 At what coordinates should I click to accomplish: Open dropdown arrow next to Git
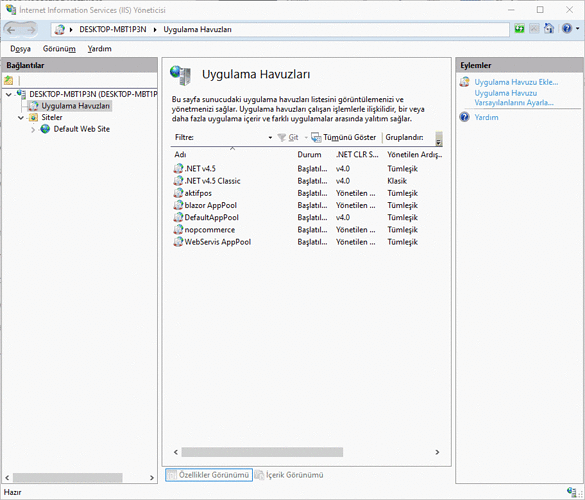(306, 138)
